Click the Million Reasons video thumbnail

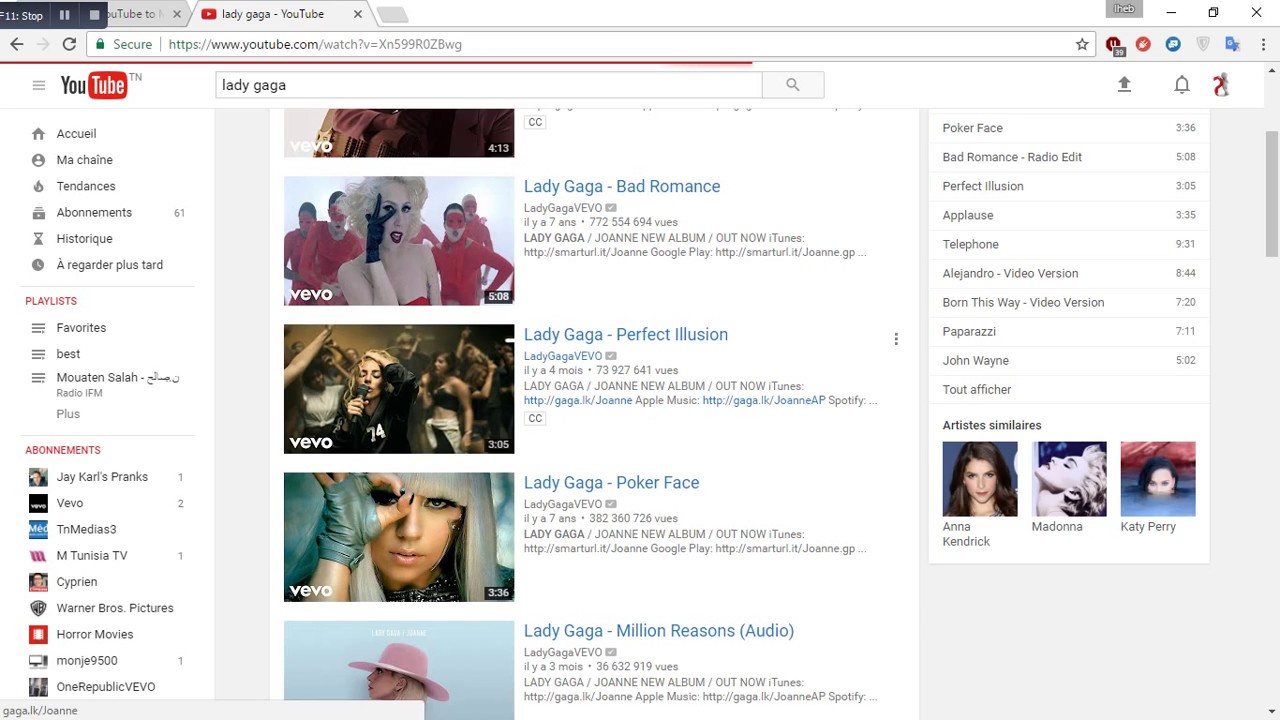tap(399, 670)
